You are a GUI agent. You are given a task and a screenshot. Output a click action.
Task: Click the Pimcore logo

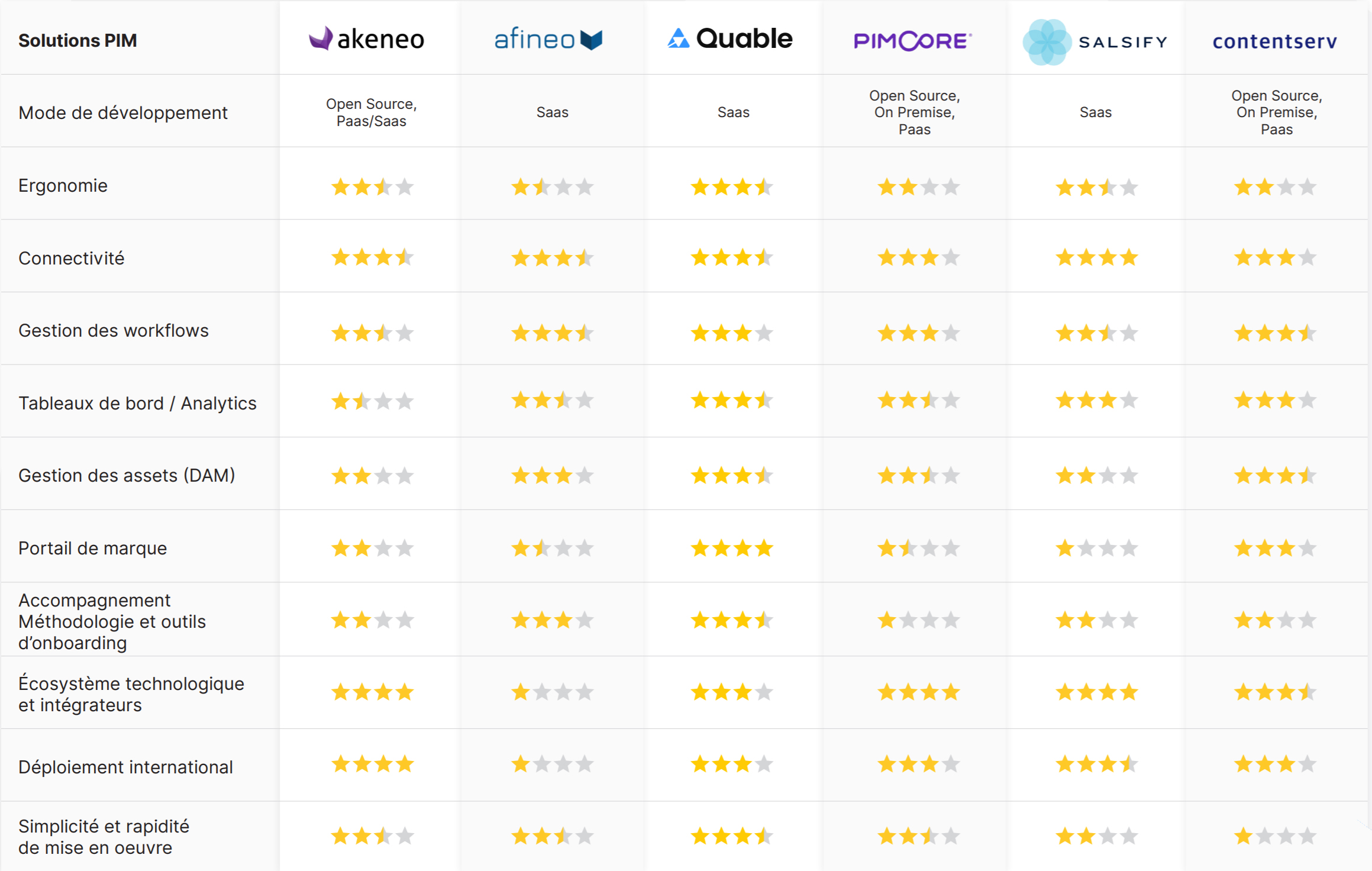[x=913, y=41]
